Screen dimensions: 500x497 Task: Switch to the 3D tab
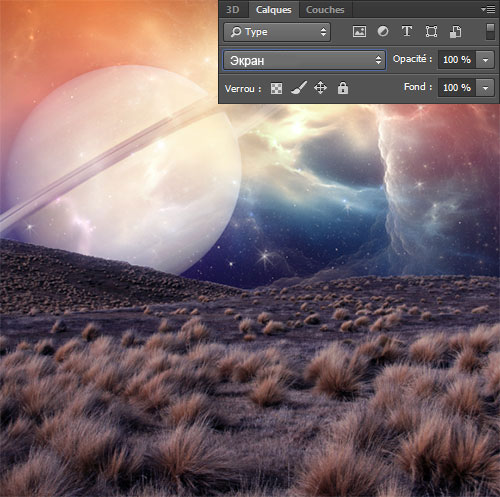click(x=233, y=10)
